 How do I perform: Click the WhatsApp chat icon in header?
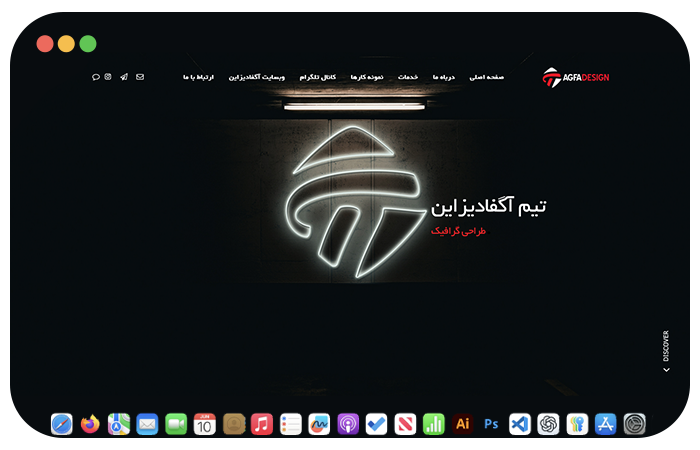[96, 77]
